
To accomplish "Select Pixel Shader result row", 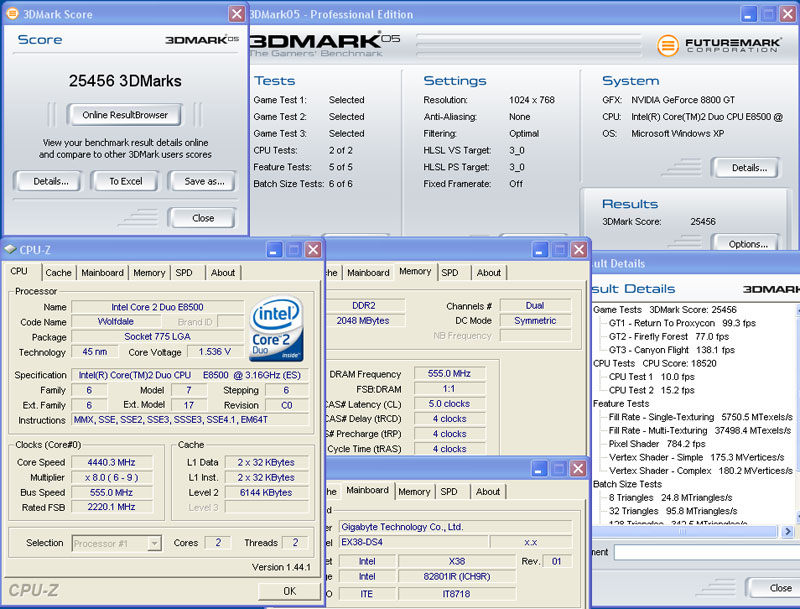I will [657, 444].
